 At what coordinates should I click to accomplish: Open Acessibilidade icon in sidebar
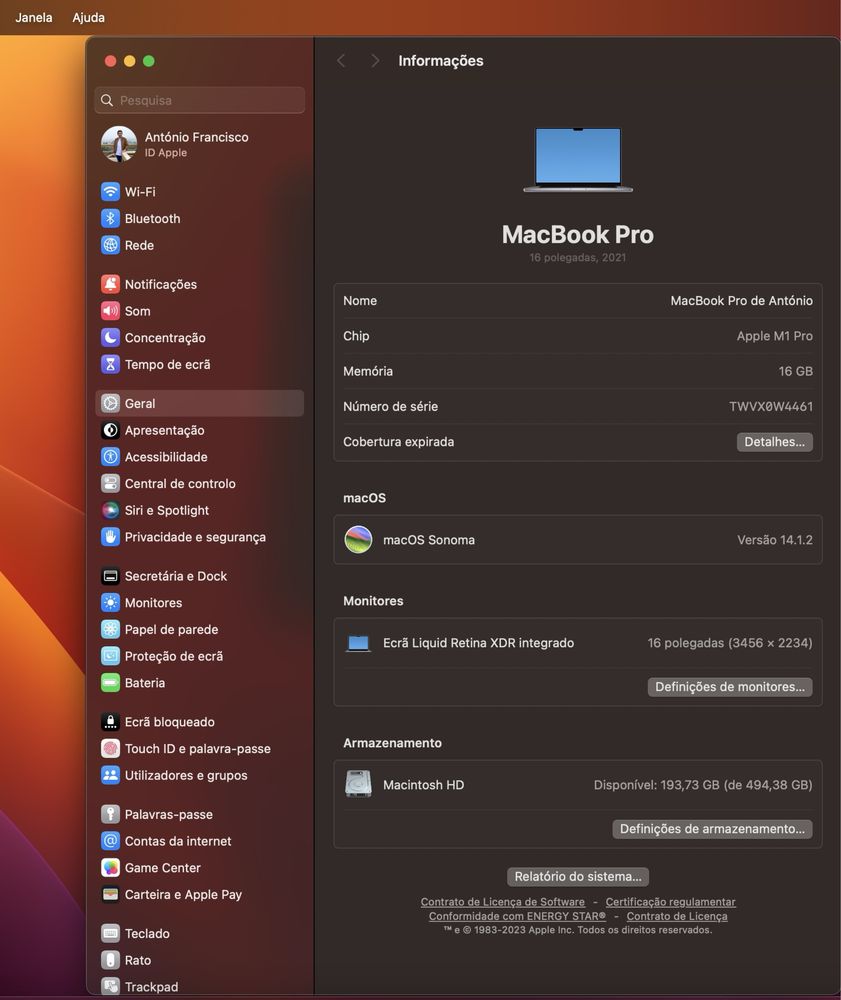coord(110,457)
